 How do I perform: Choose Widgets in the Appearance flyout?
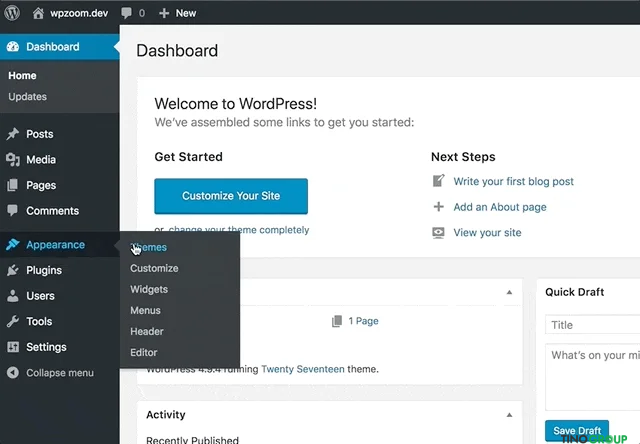(x=149, y=289)
